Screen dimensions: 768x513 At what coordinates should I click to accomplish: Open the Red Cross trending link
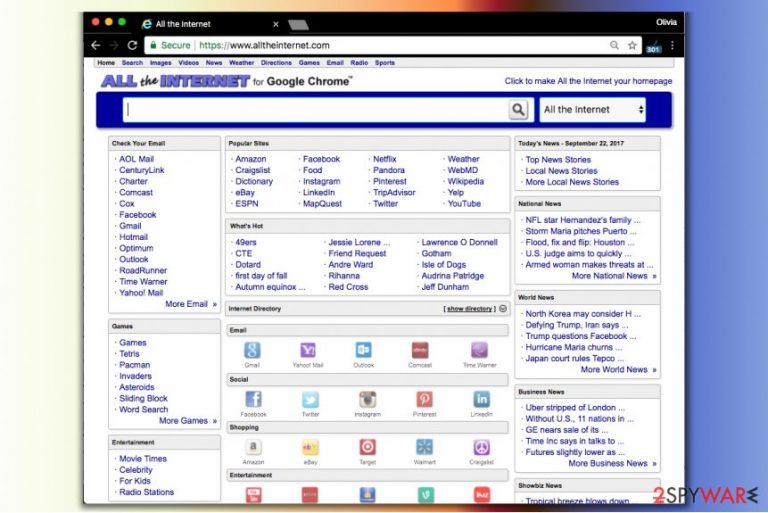pyautogui.click(x=348, y=287)
